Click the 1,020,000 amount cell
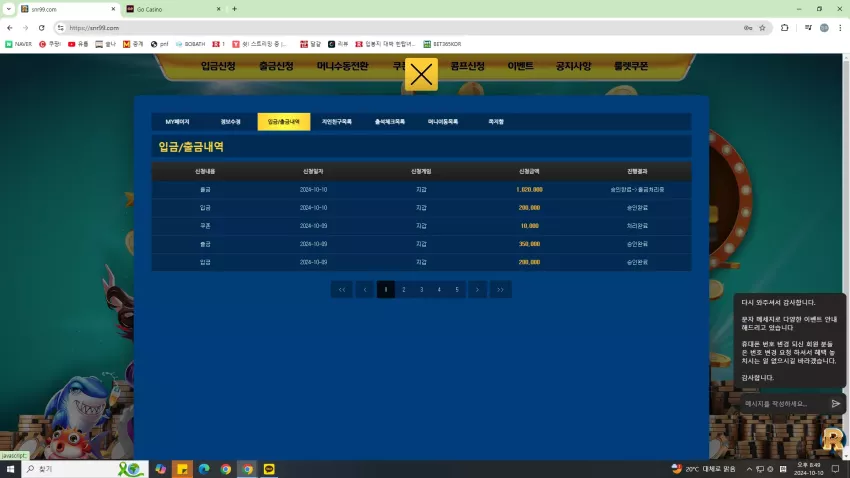Screen dimensions: 850x478 (x=529, y=190)
